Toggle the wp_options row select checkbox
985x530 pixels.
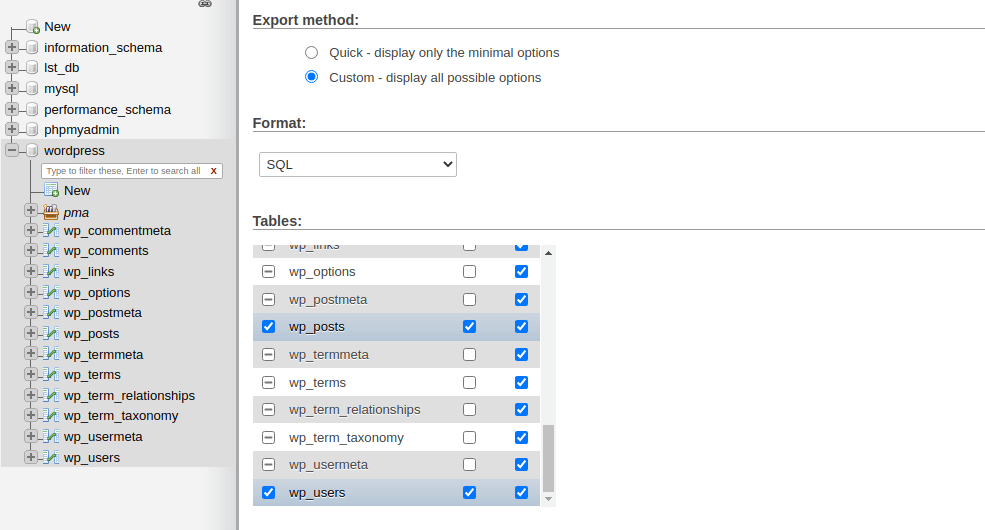coord(268,271)
